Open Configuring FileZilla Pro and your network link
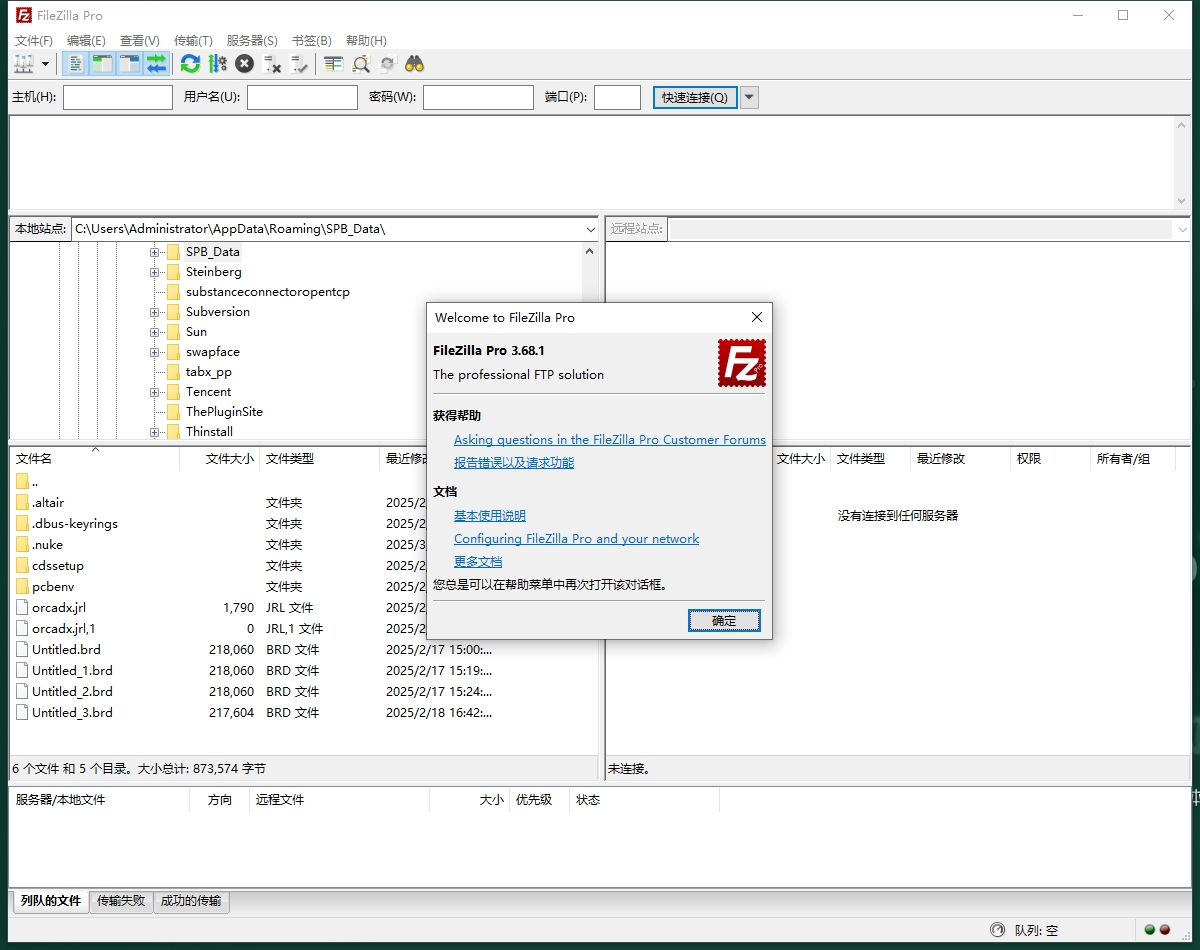The image size is (1200, 950). (576, 539)
